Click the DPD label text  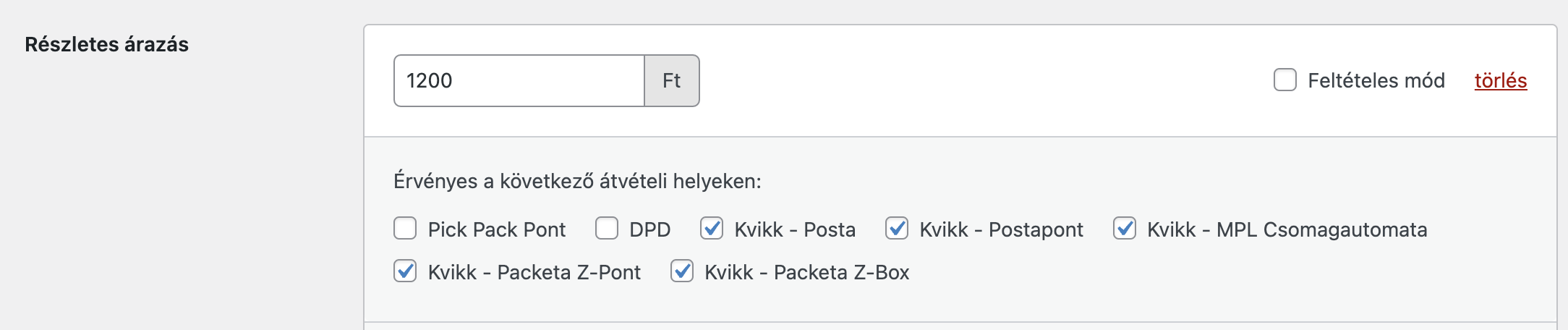(x=650, y=230)
